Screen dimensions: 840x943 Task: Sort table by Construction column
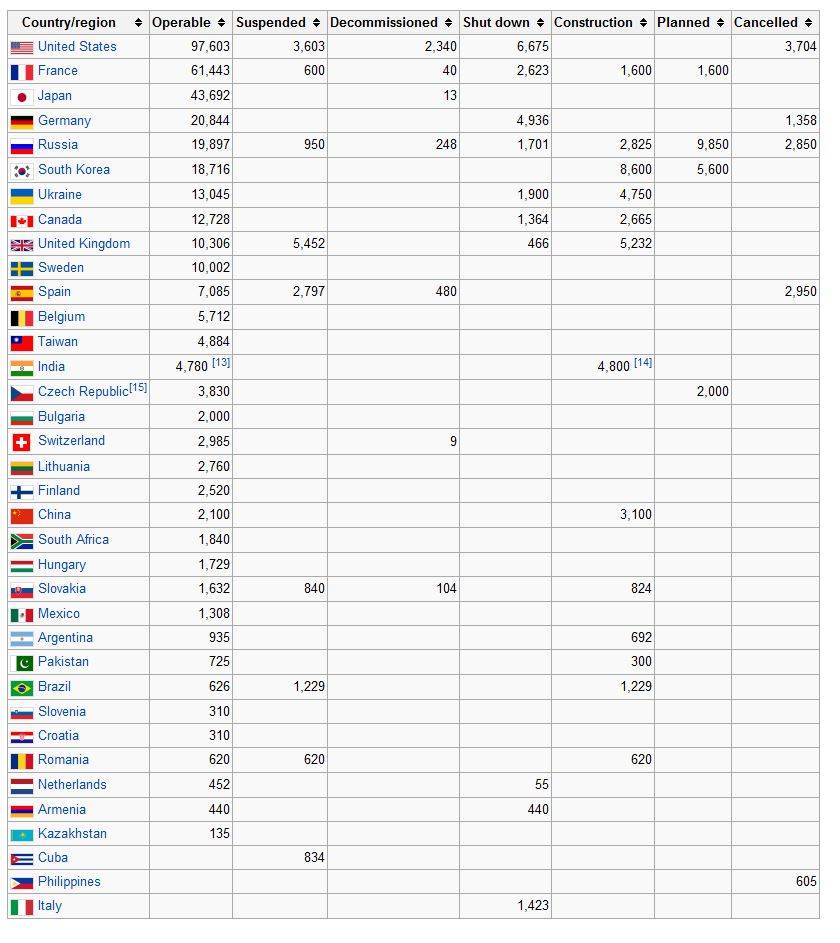(644, 23)
